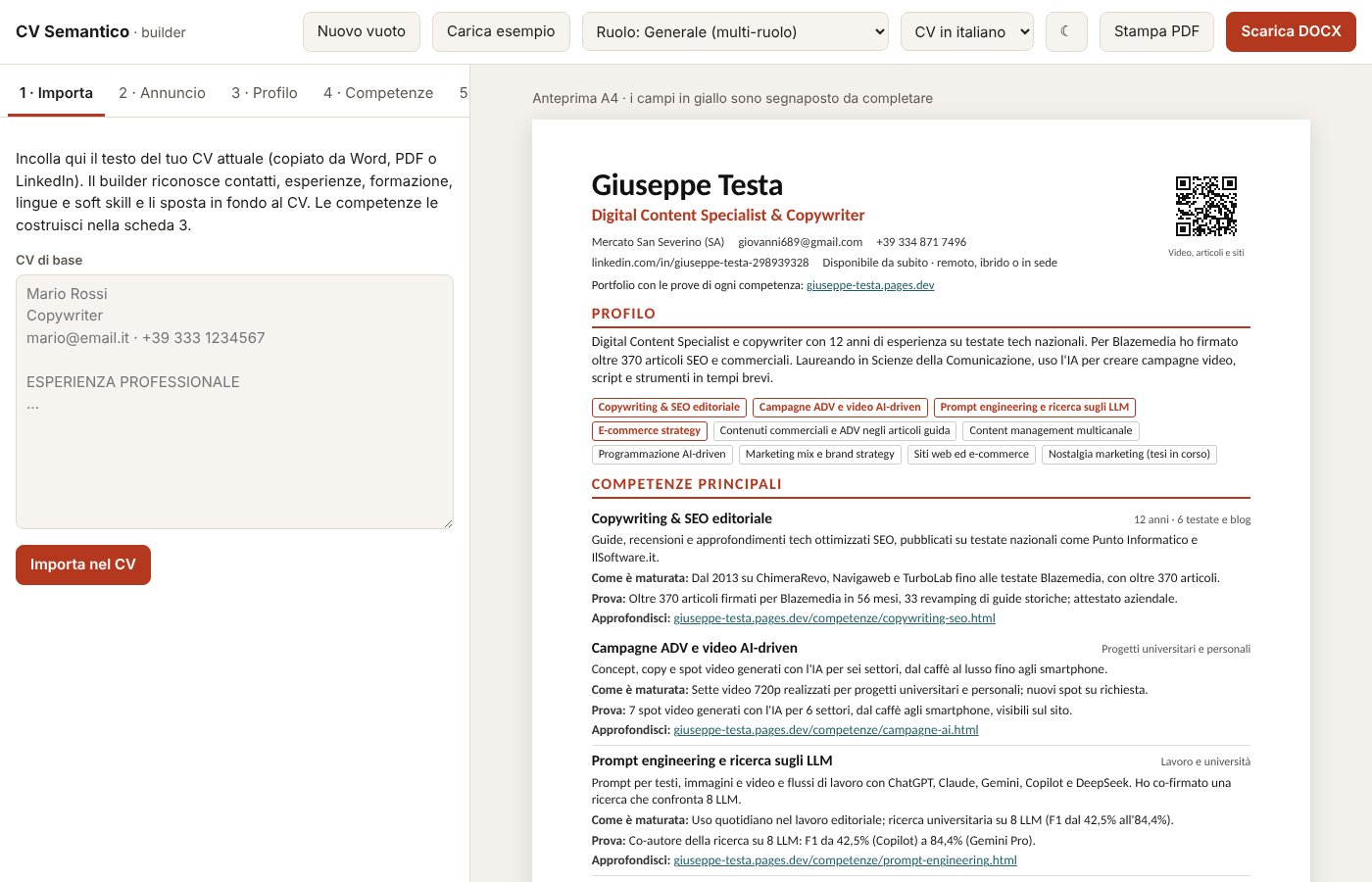
Task: Open the copywriting-seo.html Approfondisci link
Action: click(x=835, y=618)
